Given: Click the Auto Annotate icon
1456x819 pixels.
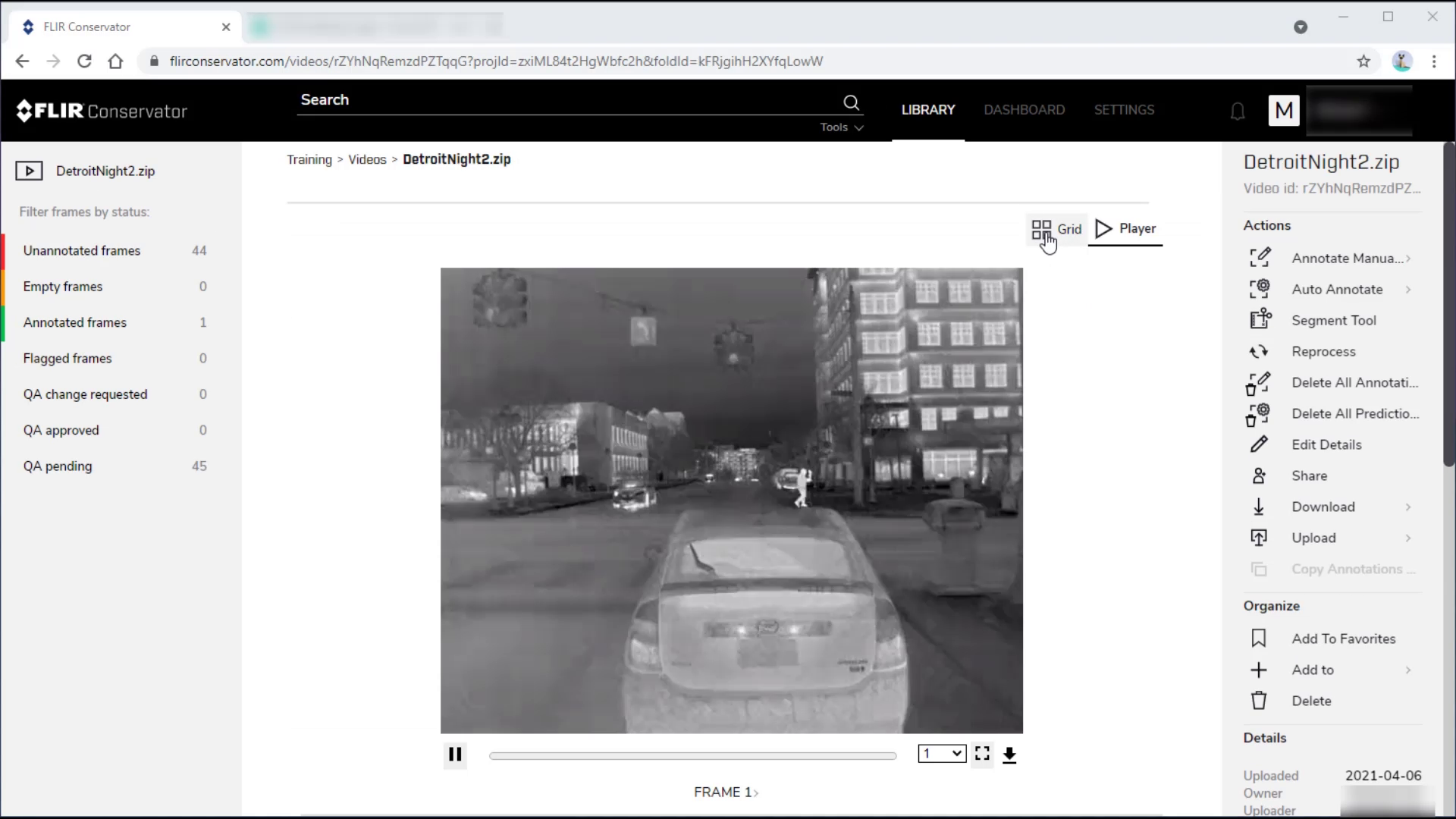Looking at the screenshot, I should [1260, 288].
